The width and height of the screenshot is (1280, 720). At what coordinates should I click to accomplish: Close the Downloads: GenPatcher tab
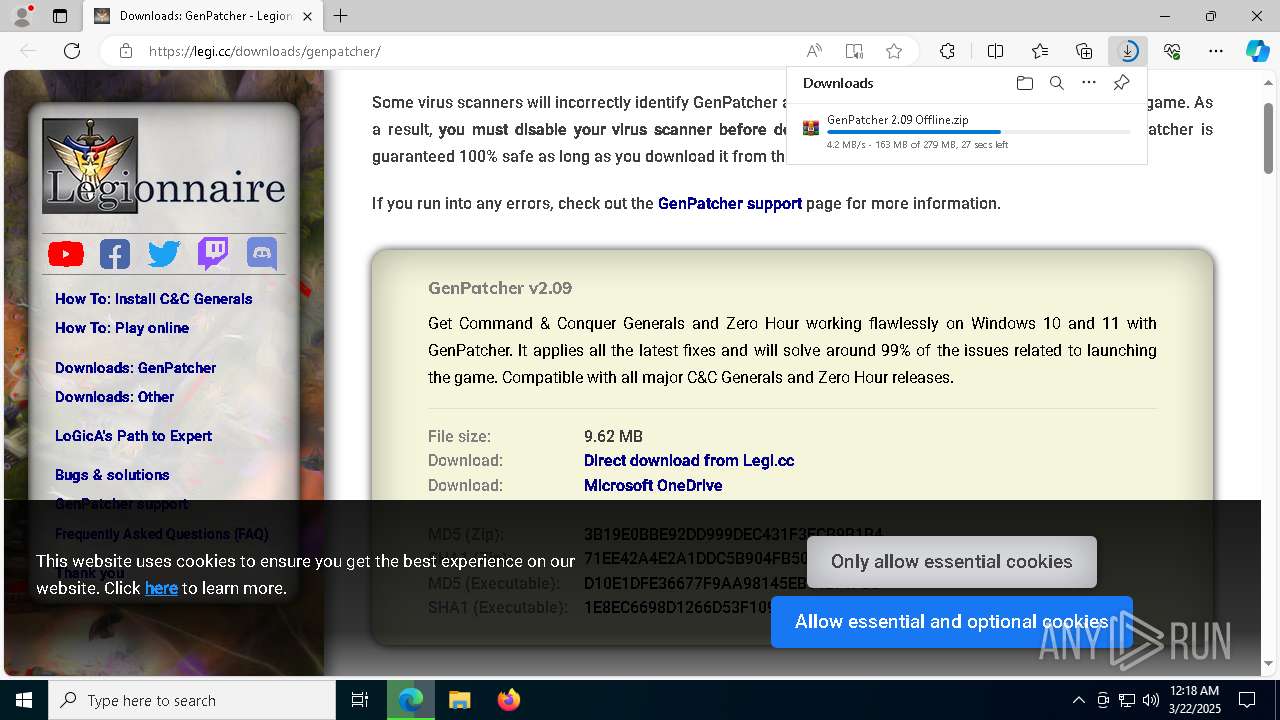click(x=308, y=16)
